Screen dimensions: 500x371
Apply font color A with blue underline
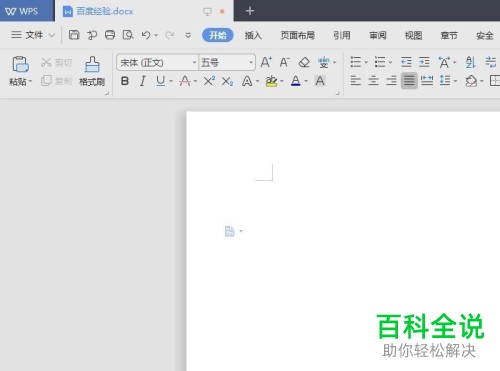point(296,81)
